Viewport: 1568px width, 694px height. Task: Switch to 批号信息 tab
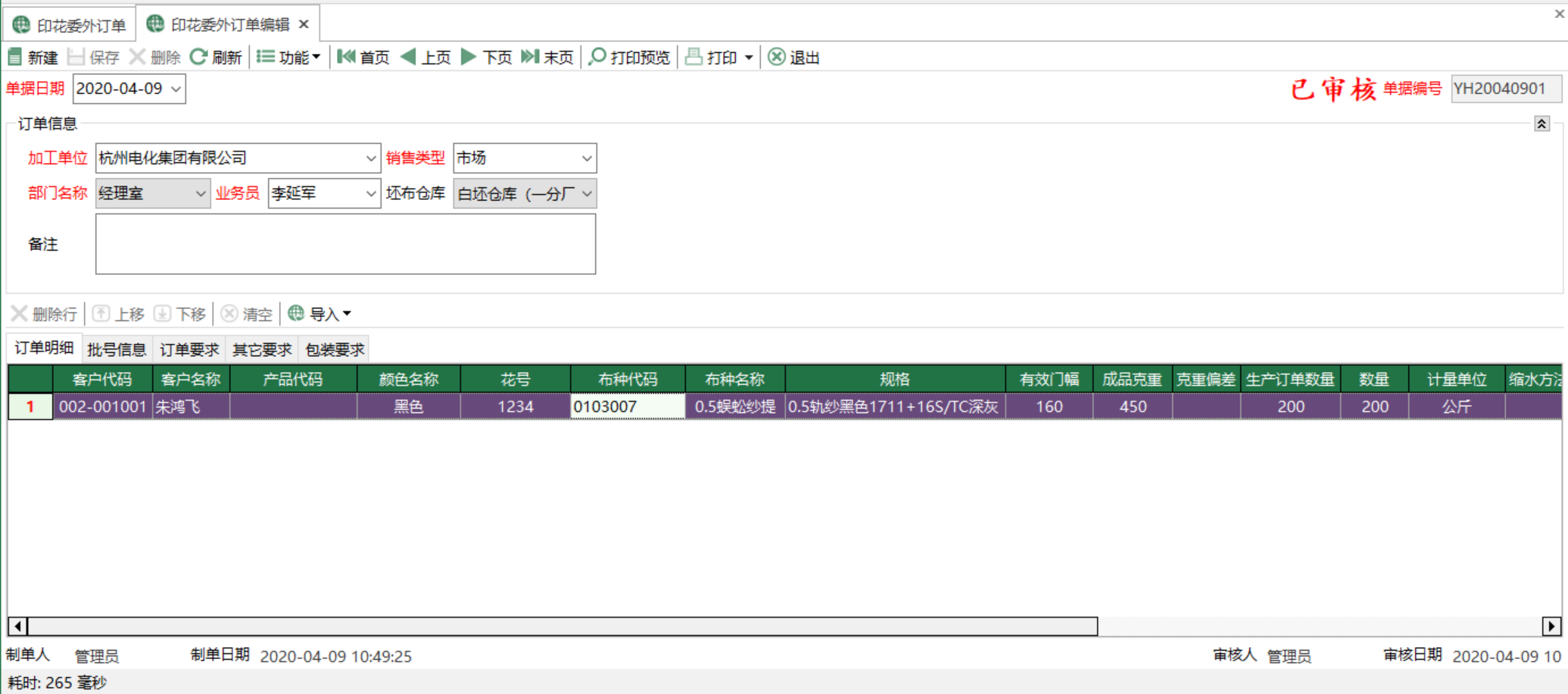tap(117, 349)
